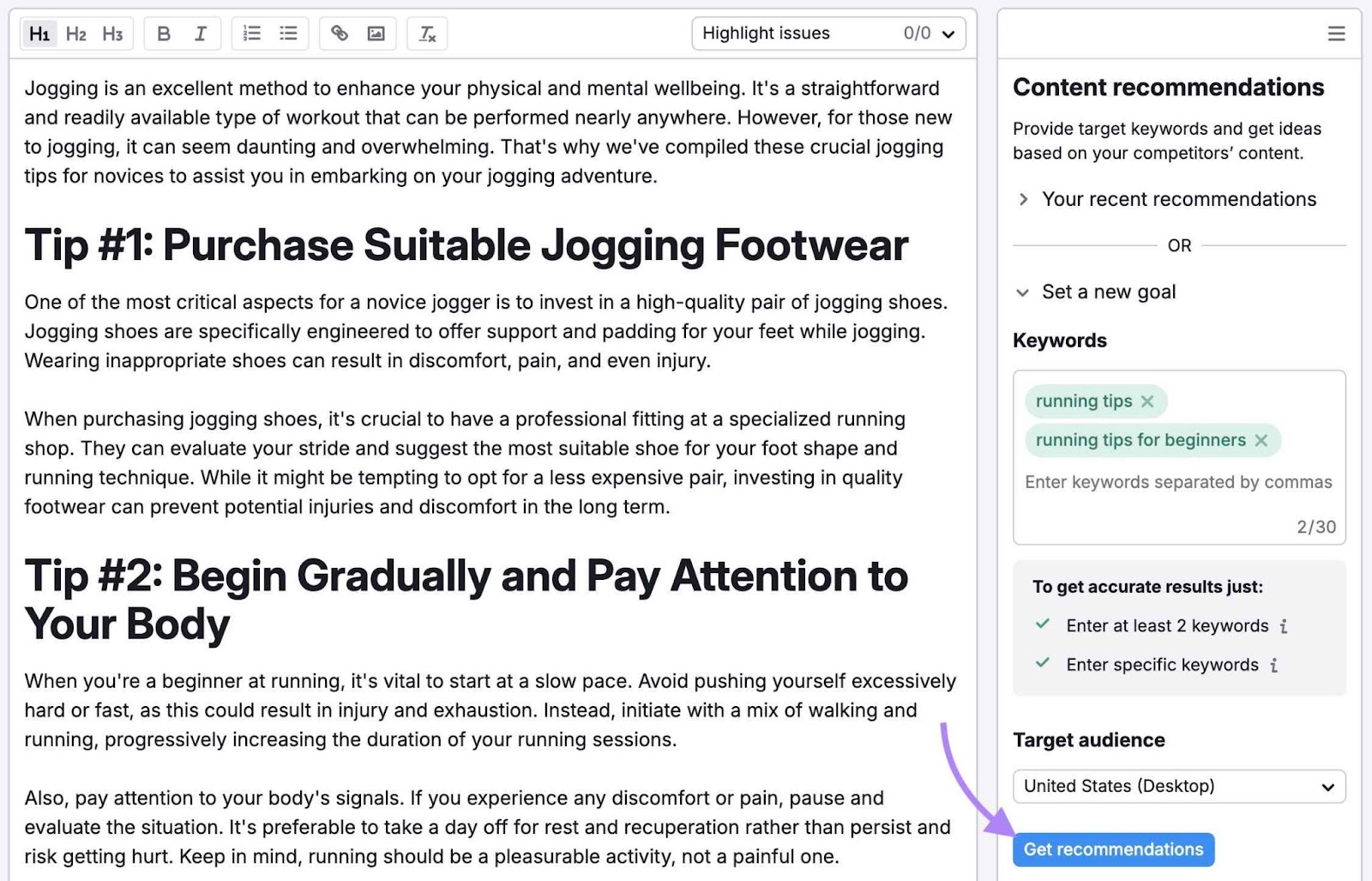Collapse the 'Set a new goal' section
Screen dimensions: 1372x881
point(1022,293)
